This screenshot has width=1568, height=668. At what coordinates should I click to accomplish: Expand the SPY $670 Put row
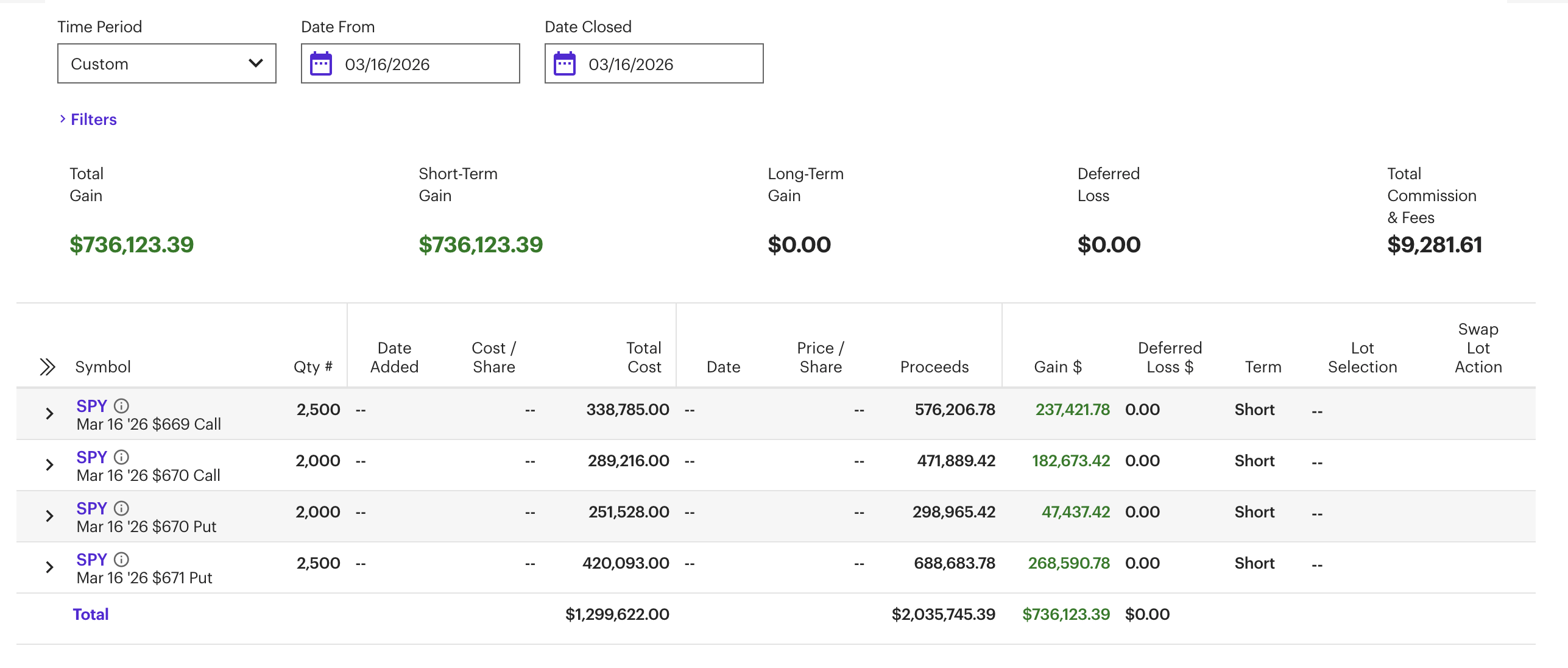[50, 516]
